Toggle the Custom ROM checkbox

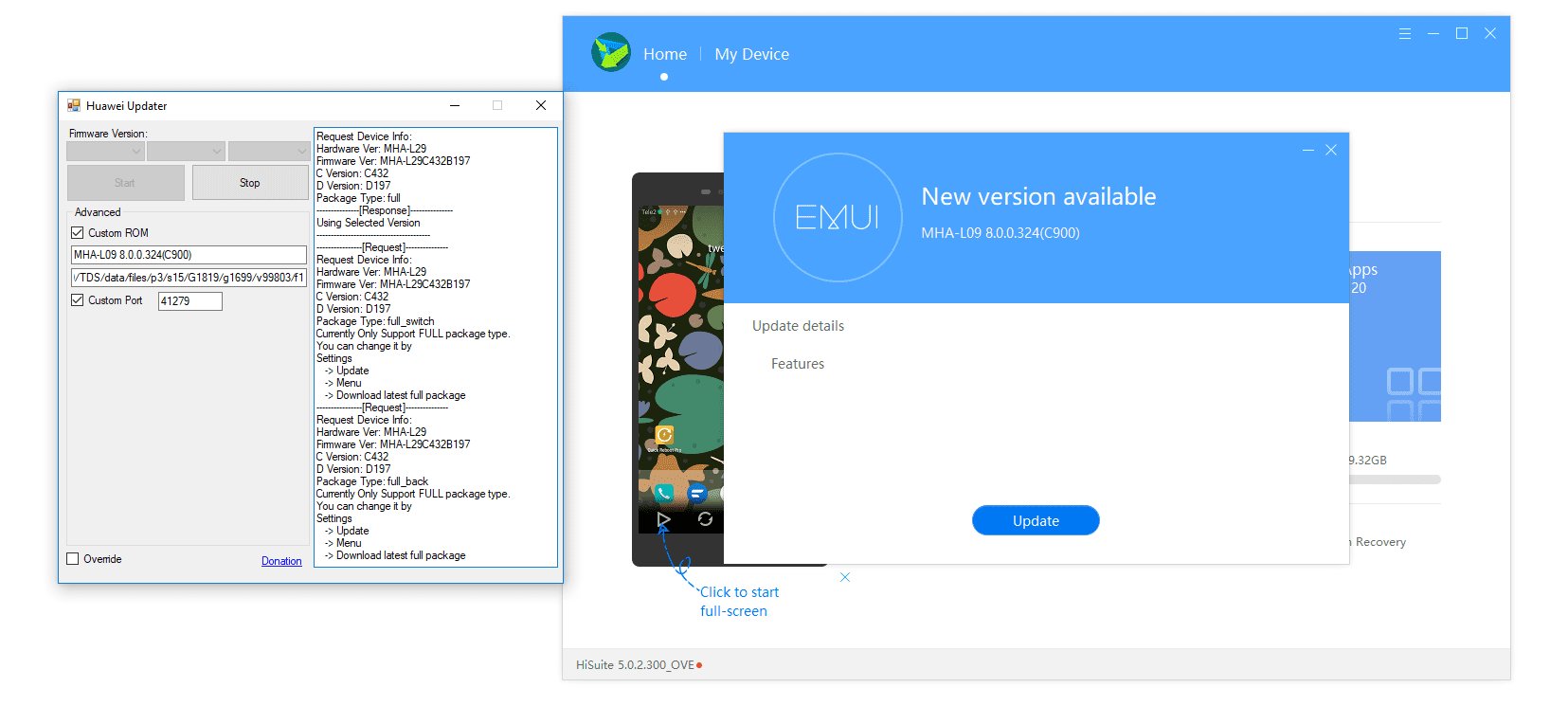(x=78, y=232)
